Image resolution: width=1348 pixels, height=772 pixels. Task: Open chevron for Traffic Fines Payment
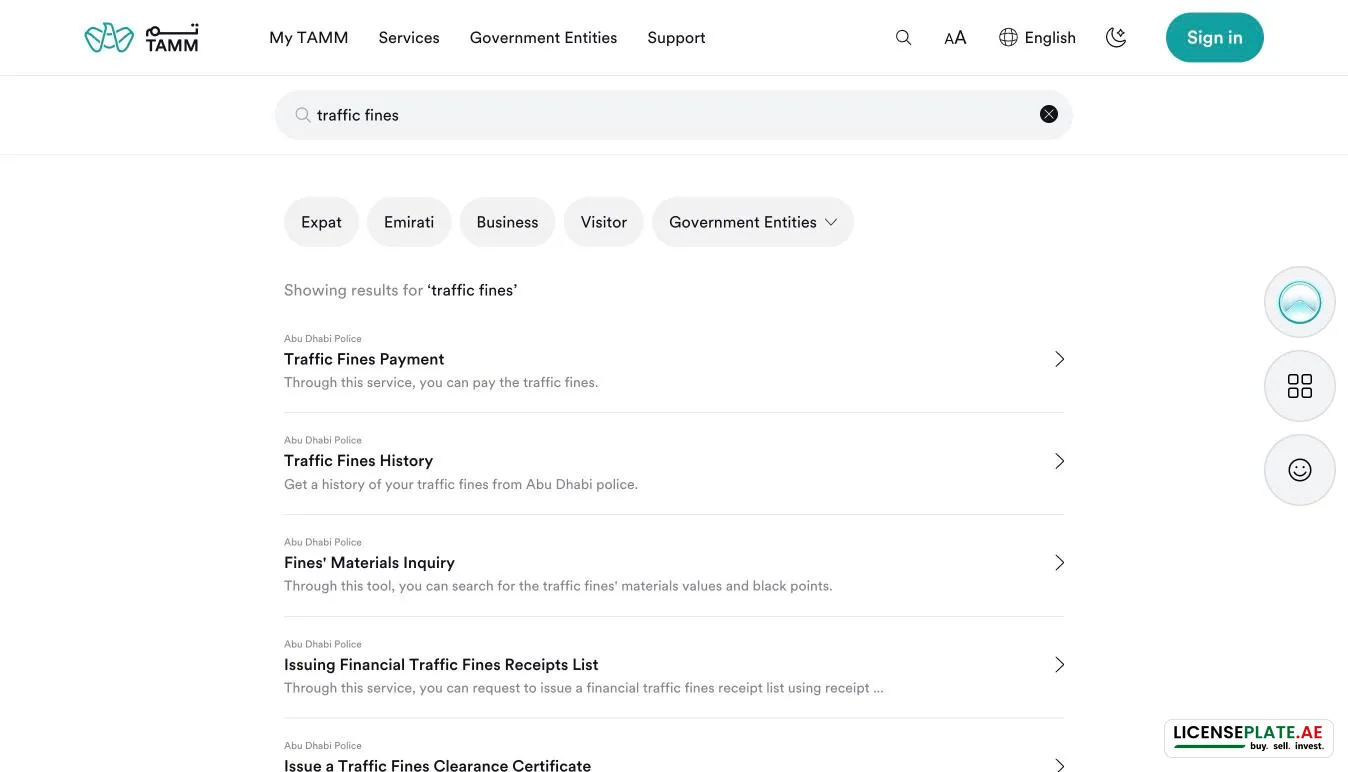[x=1059, y=359]
